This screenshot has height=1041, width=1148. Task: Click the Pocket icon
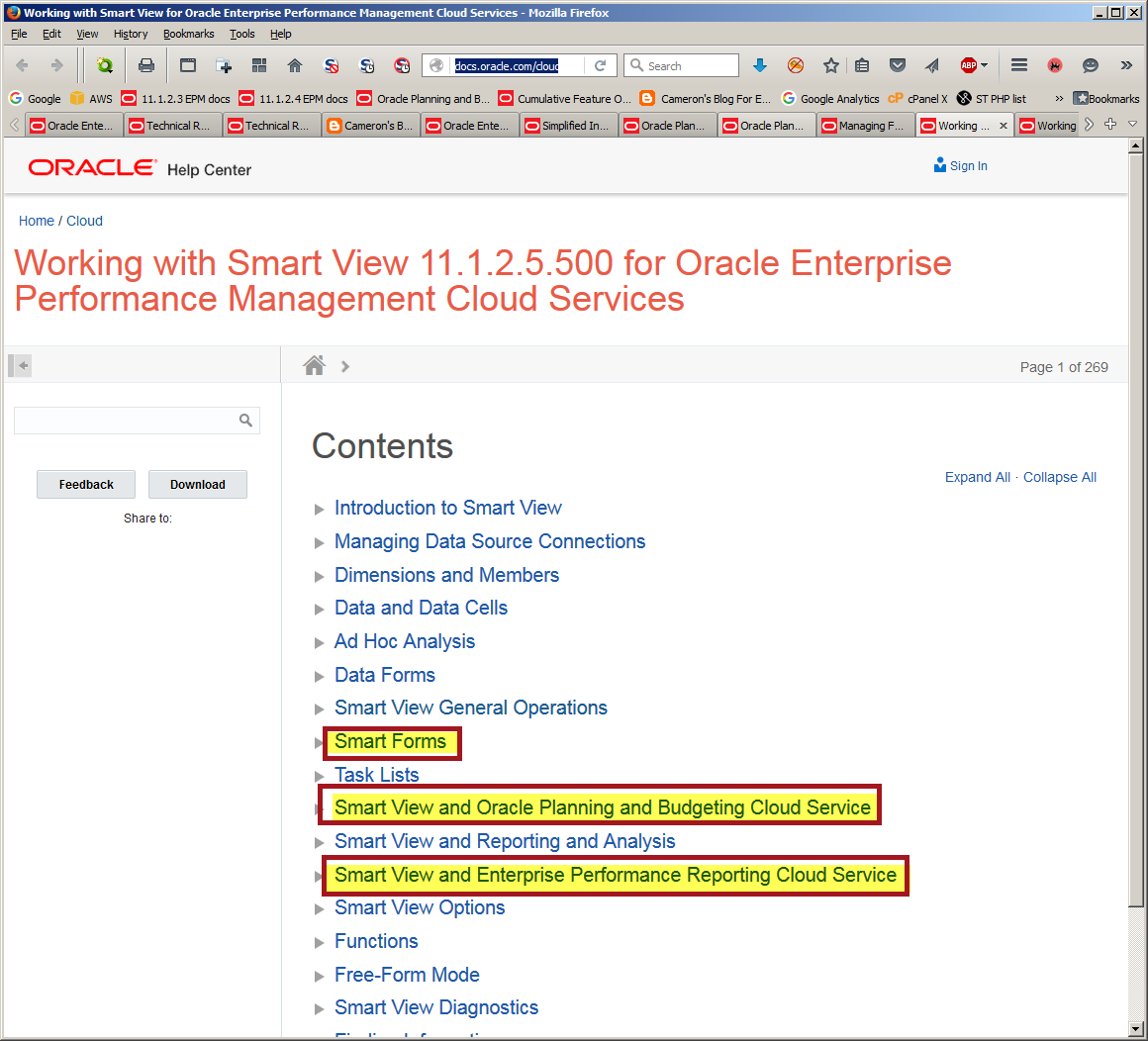point(898,66)
